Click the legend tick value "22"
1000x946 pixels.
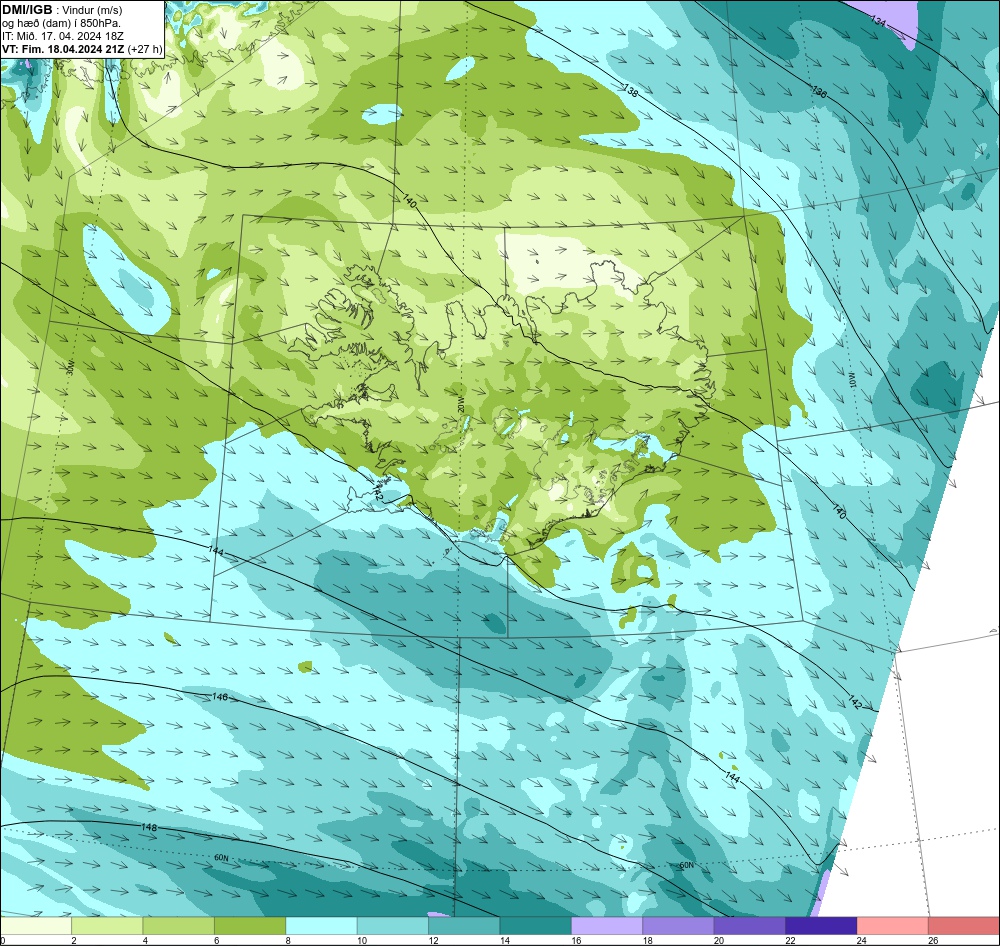[x=790, y=940]
